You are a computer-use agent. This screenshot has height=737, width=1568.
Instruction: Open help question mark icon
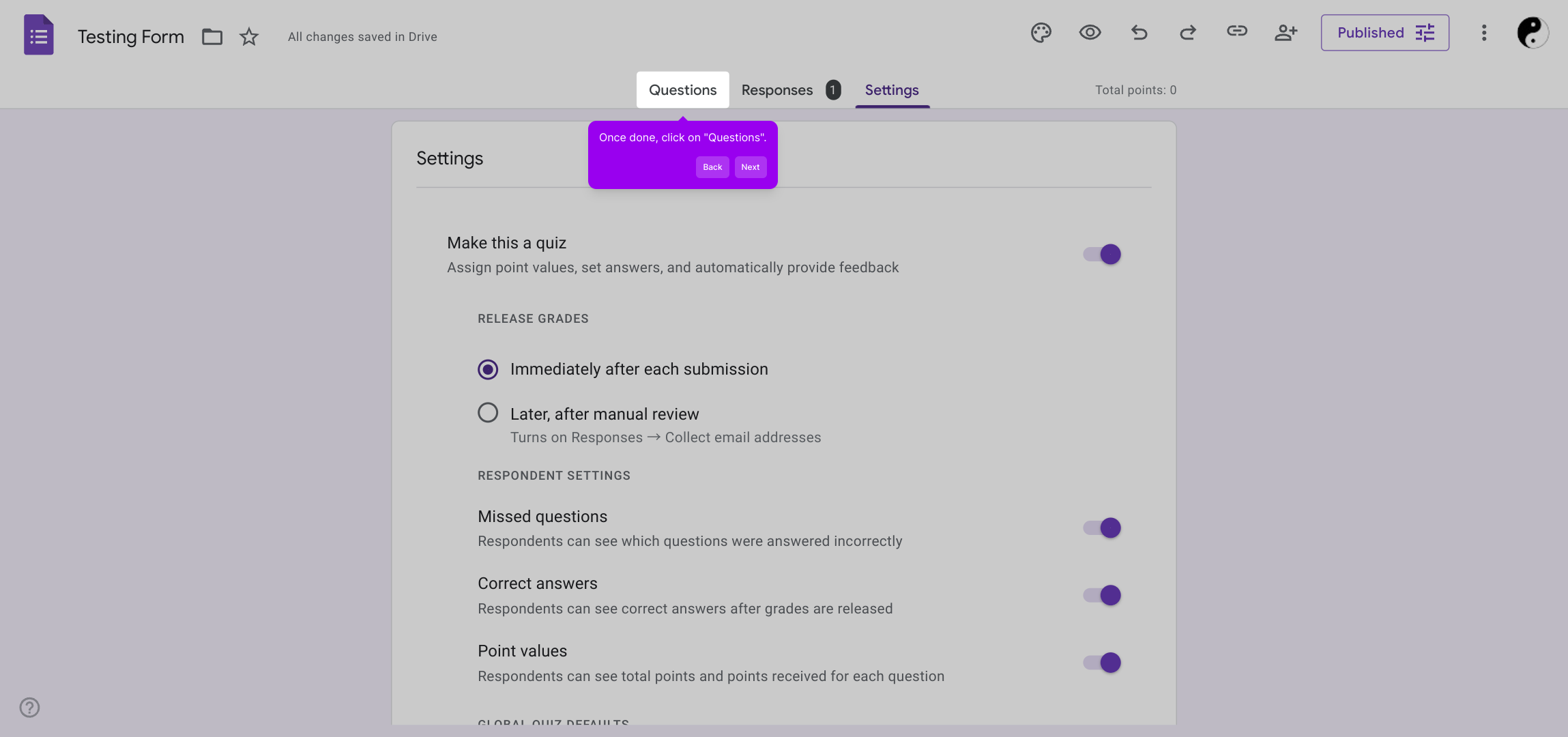coord(29,708)
